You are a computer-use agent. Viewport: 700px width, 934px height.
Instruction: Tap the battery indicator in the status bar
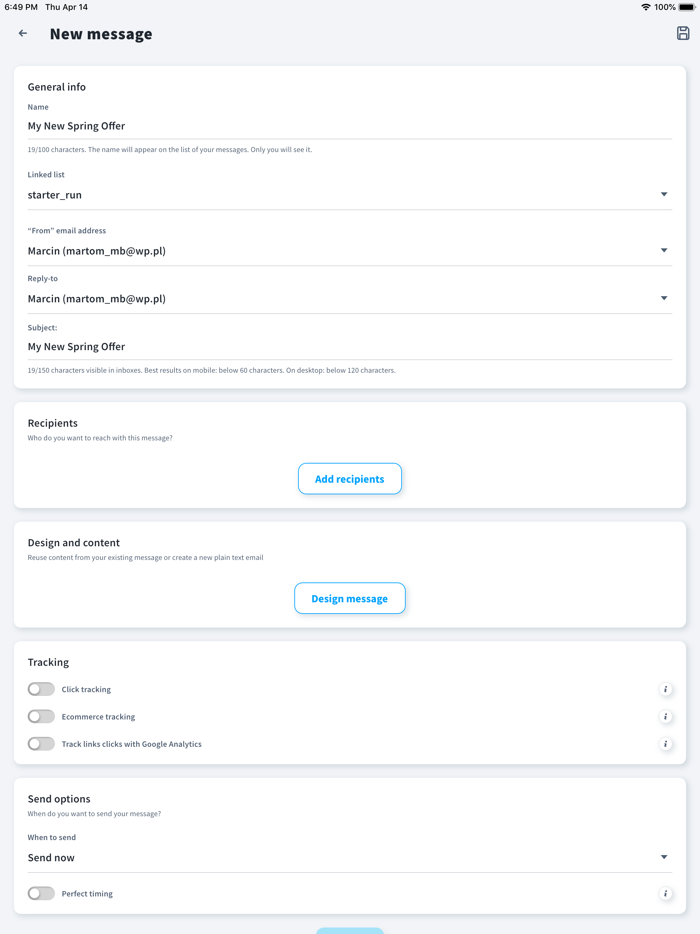688,5
